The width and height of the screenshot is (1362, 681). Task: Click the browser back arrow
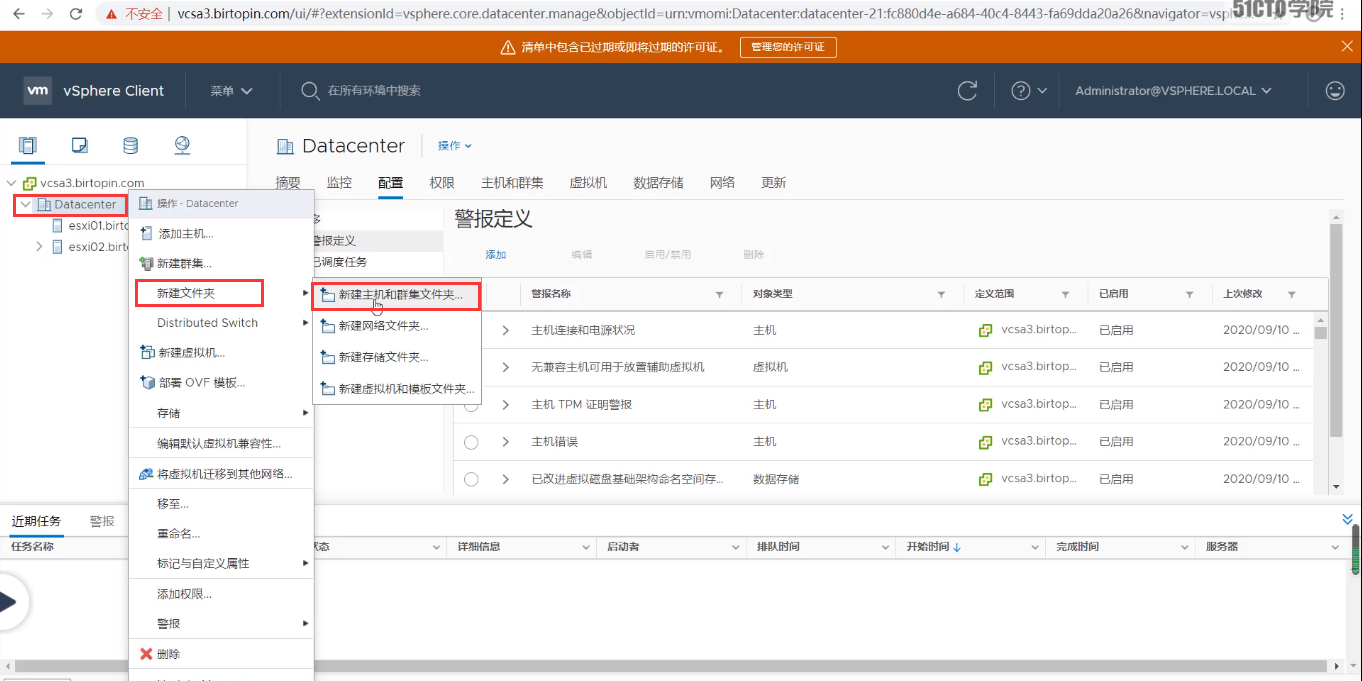[21, 14]
